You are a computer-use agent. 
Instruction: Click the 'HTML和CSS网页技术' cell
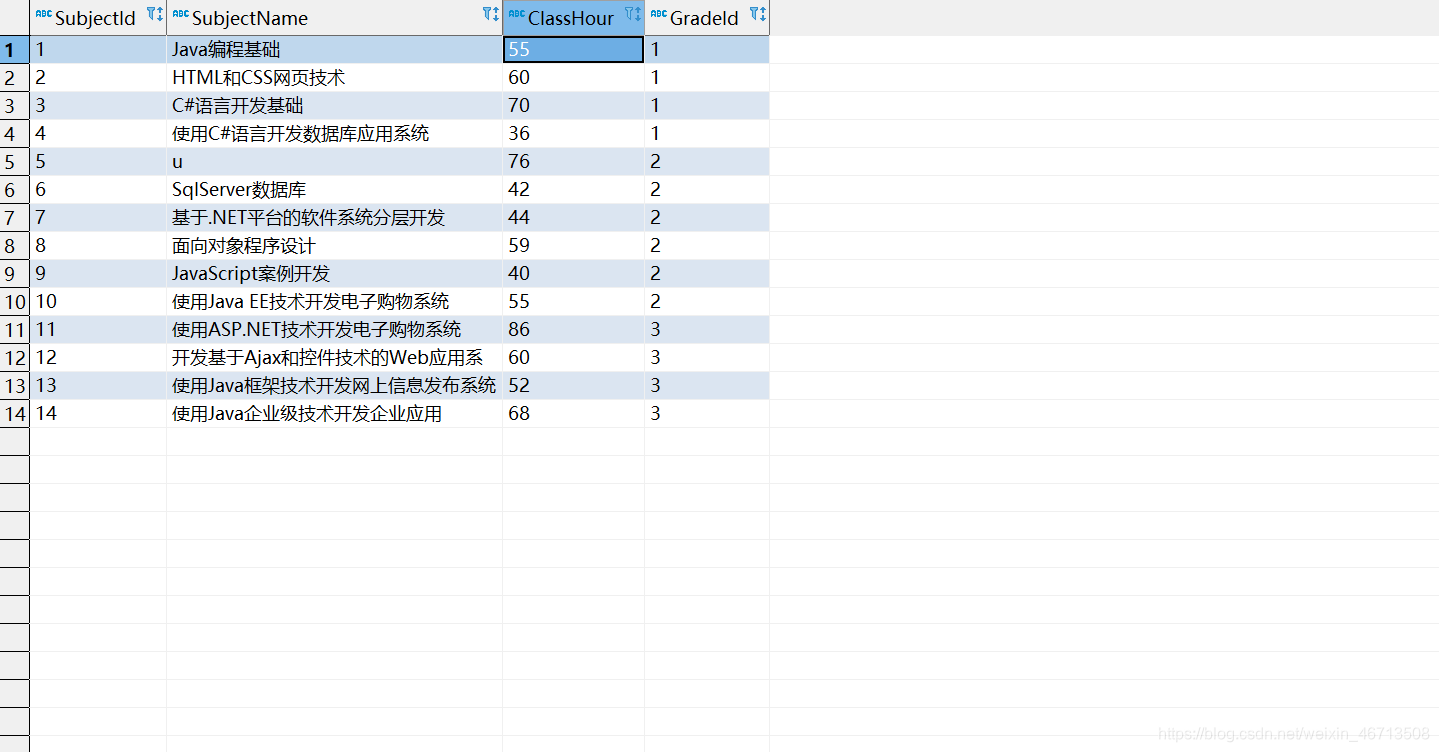click(334, 77)
